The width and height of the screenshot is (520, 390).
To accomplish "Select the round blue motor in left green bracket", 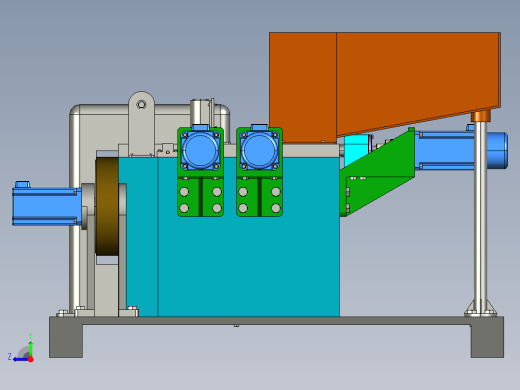I will (x=200, y=149).
